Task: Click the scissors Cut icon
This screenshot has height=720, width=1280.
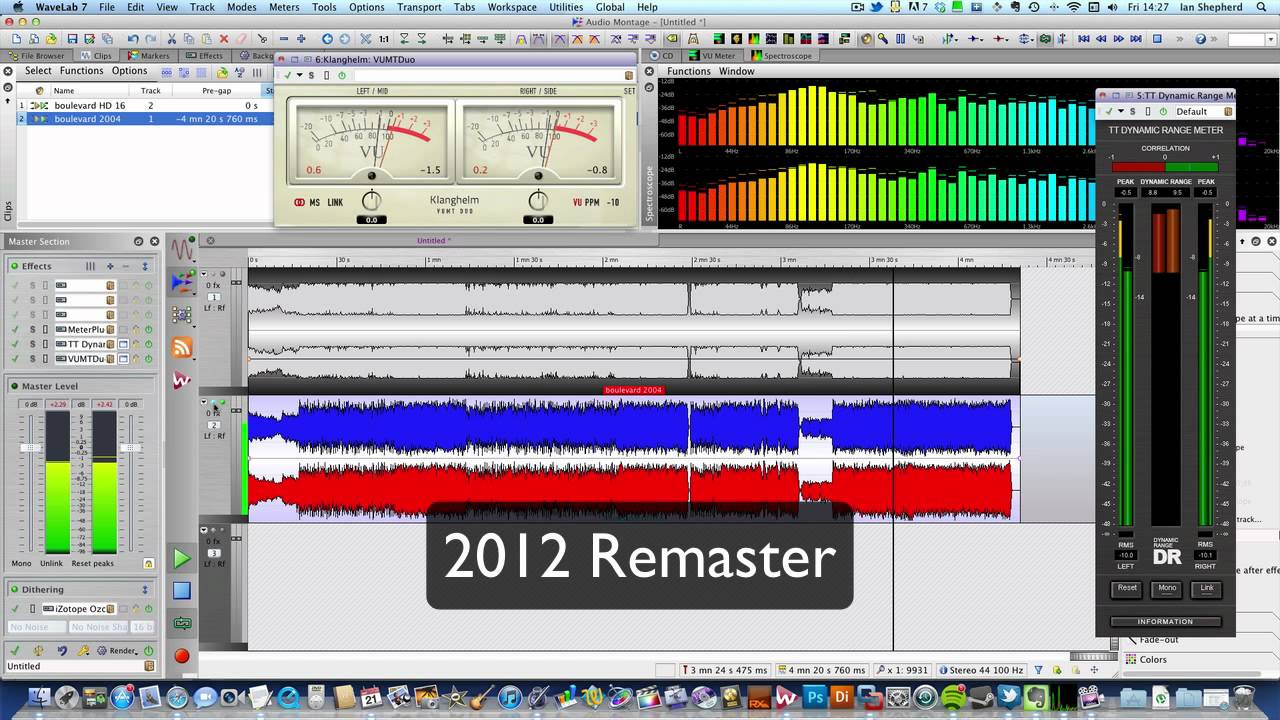Action: (x=172, y=39)
